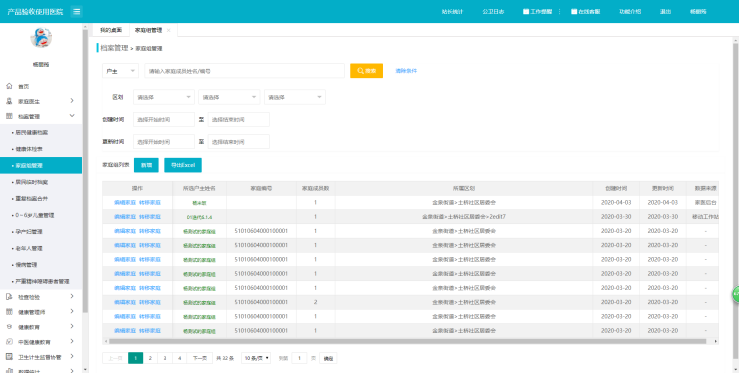Click 更新时间 end time field

pos(239,142)
